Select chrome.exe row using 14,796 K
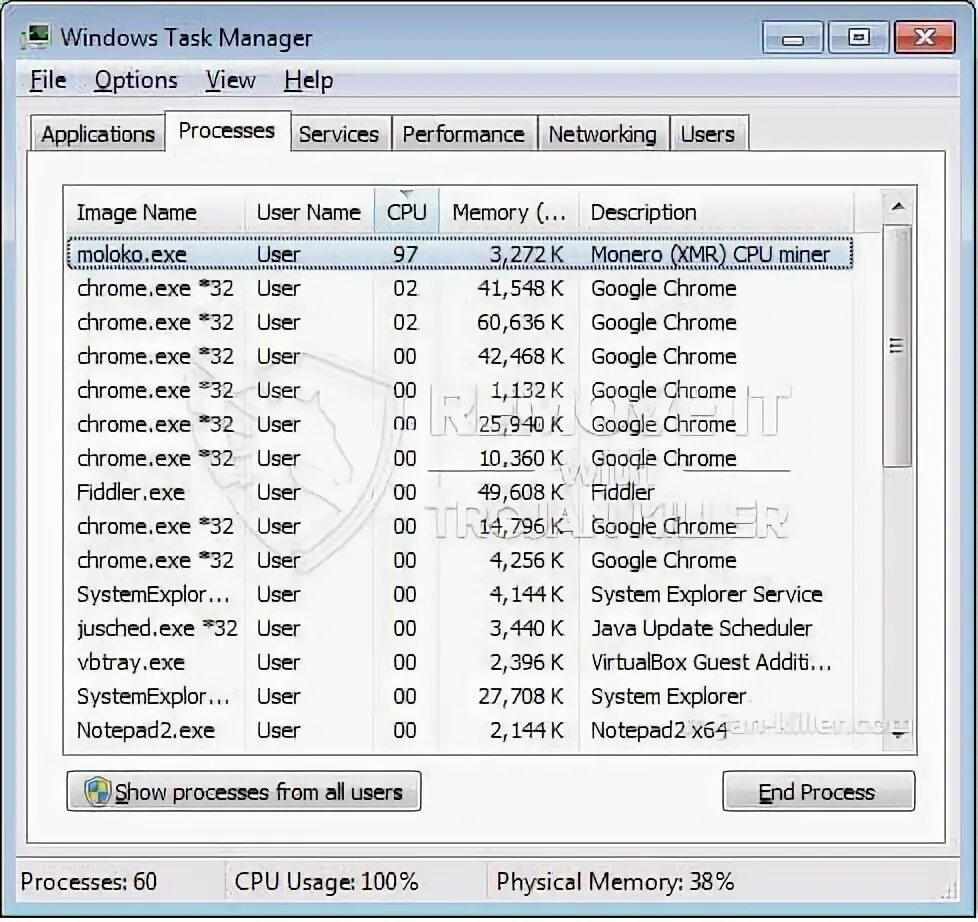The width and height of the screenshot is (978, 922). (460, 527)
